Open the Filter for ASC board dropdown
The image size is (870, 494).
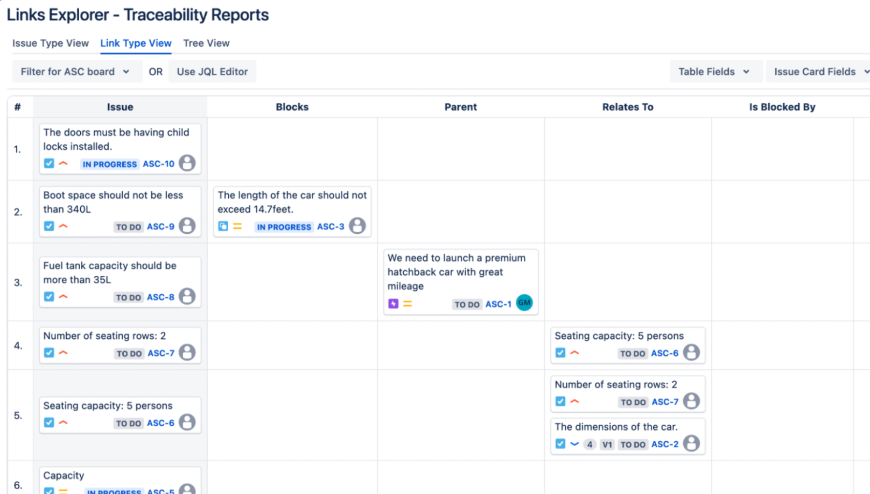[76, 72]
